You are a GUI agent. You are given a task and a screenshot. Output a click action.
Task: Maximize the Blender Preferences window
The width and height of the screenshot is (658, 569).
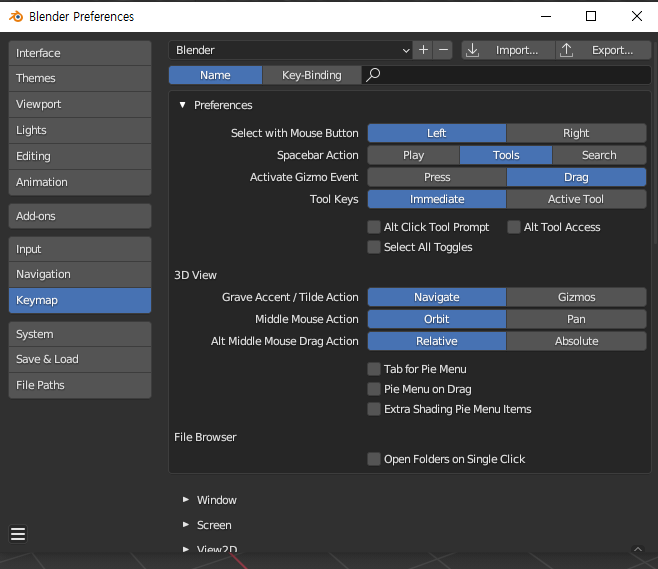[591, 16]
